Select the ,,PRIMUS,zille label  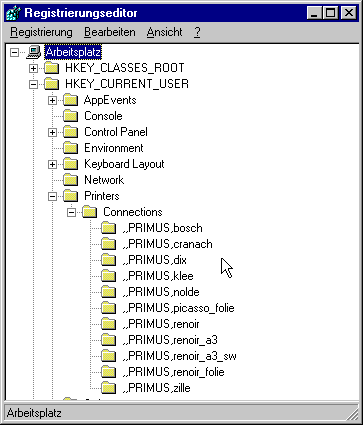[156, 388]
